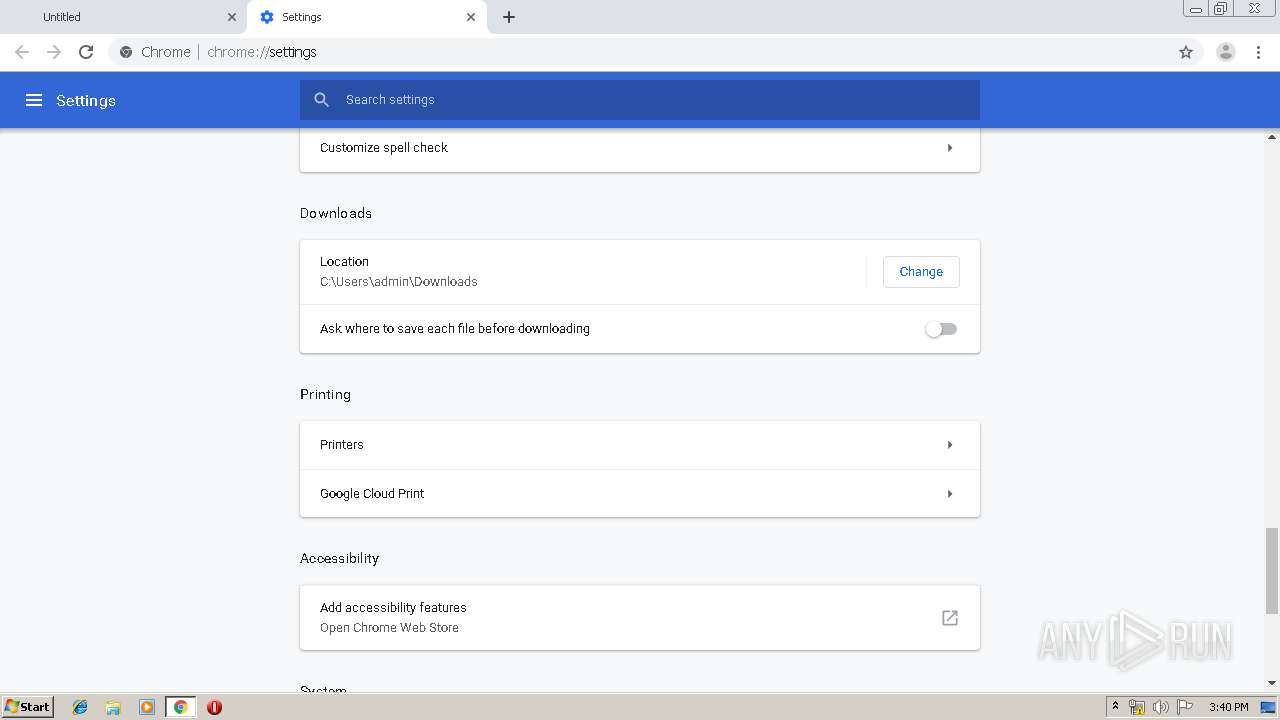Image resolution: width=1280 pixels, height=720 pixels.
Task: Toggle Ask where to save each file
Action: coord(941,329)
